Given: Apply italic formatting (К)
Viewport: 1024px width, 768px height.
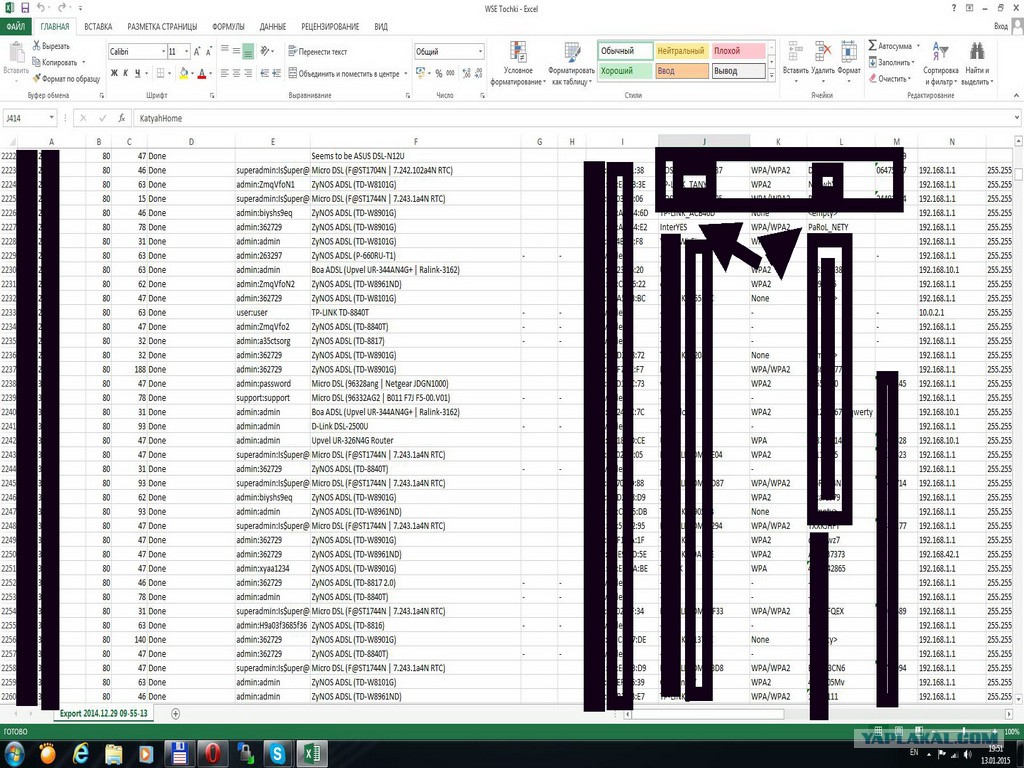Looking at the screenshot, I should coord(125,73).
